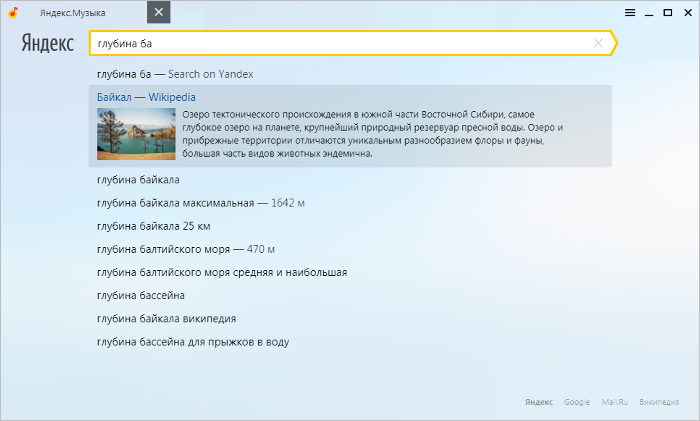Screen dimensions: 700x421
Task: Switch search engine to Википедия
Action: (x=659, y=402)
